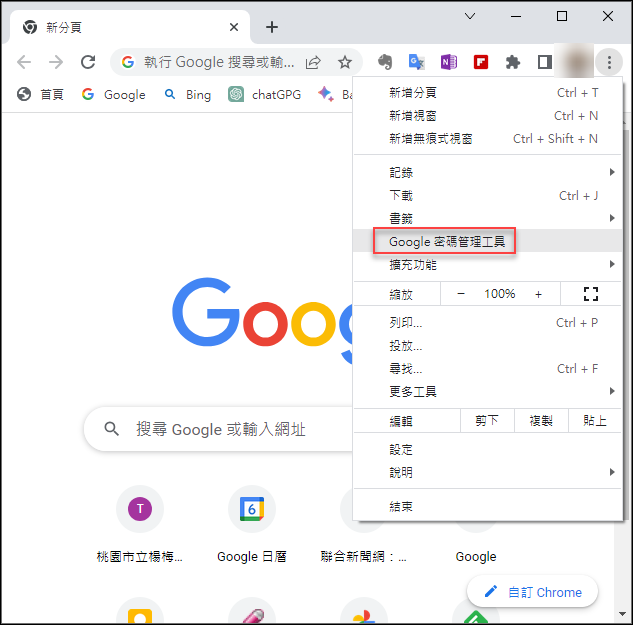Click the three-dot Chrome menu button

click(x=609, y=62)
